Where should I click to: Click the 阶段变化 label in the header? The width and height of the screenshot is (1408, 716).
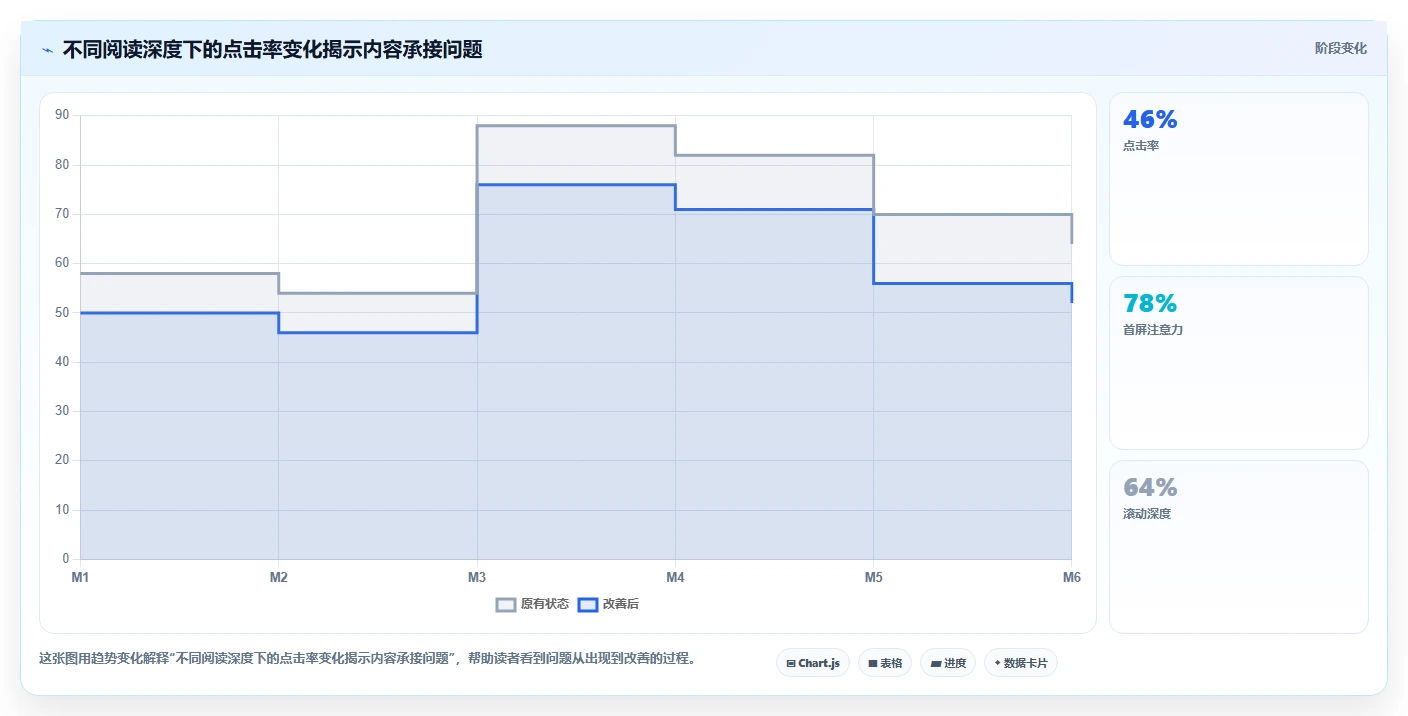pos(1341,48)
